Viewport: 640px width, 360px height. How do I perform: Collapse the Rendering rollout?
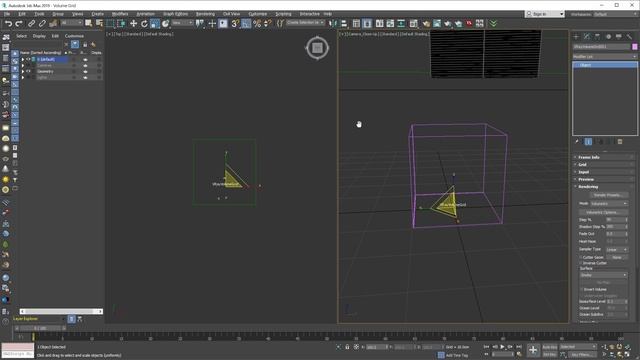coord(604,187)
